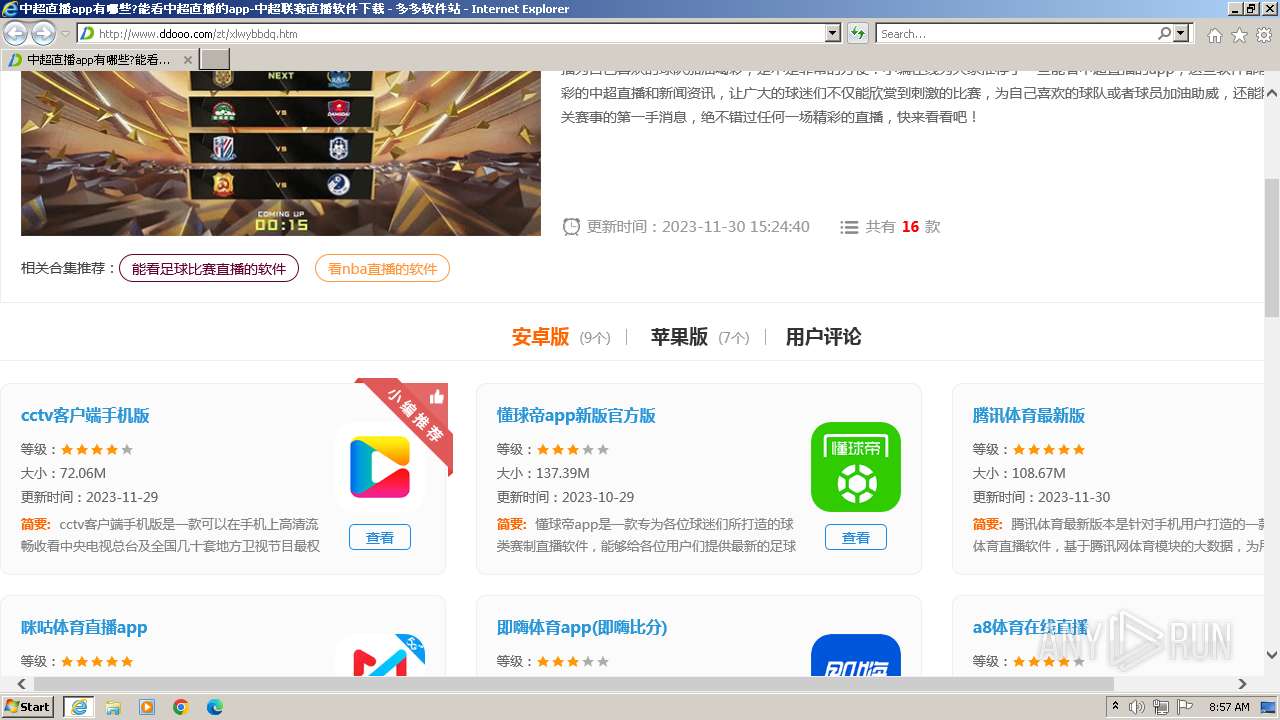
Task: Click the 看nba直播的软件 tag
Action: point(382,268)
